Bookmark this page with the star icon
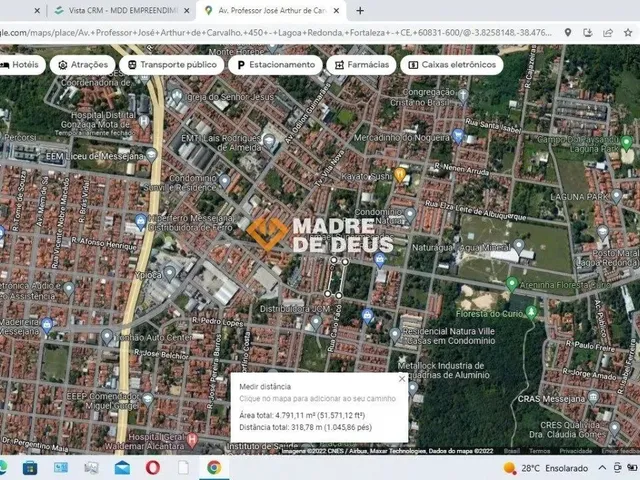 click(628, 33)
